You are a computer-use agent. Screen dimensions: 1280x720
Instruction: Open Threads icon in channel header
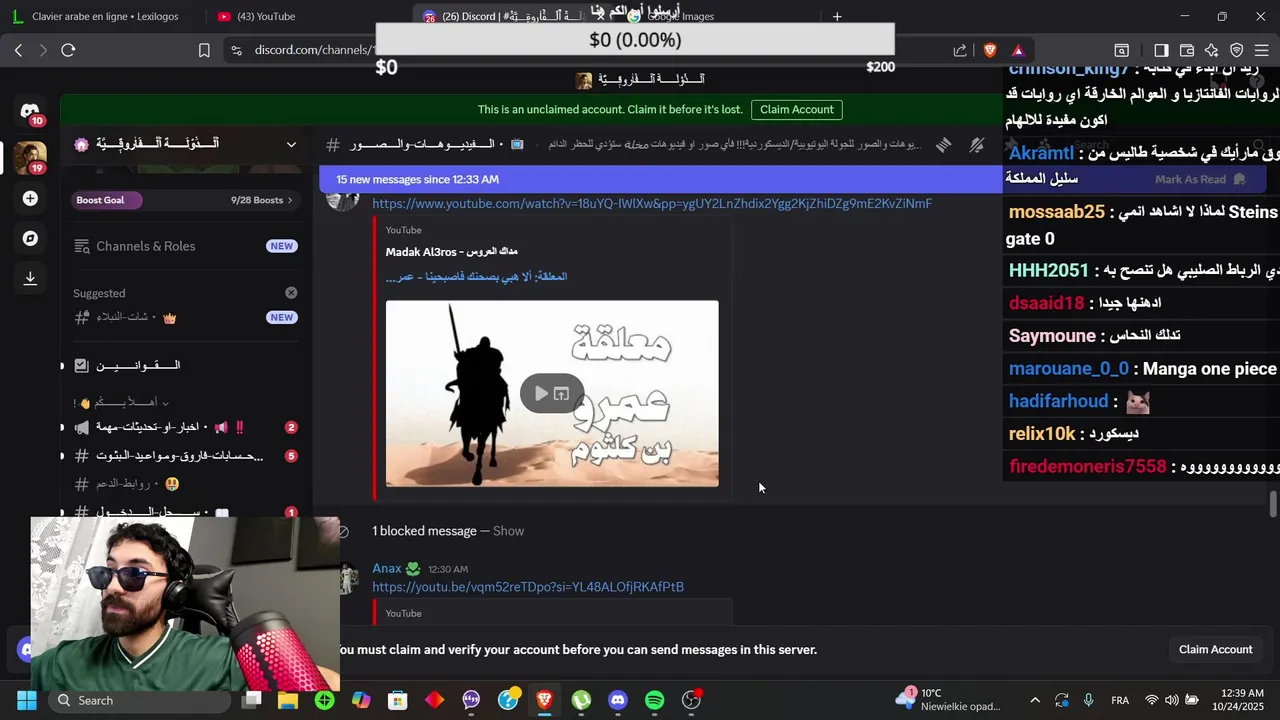click(x=943, y=145)
